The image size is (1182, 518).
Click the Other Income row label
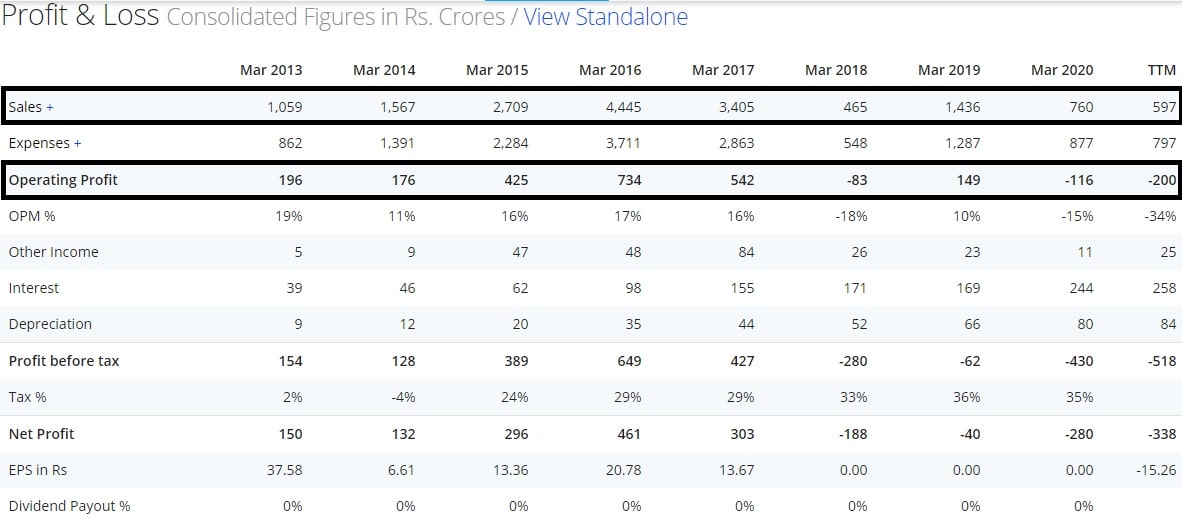pyautogui.click(x=54, y=252)
